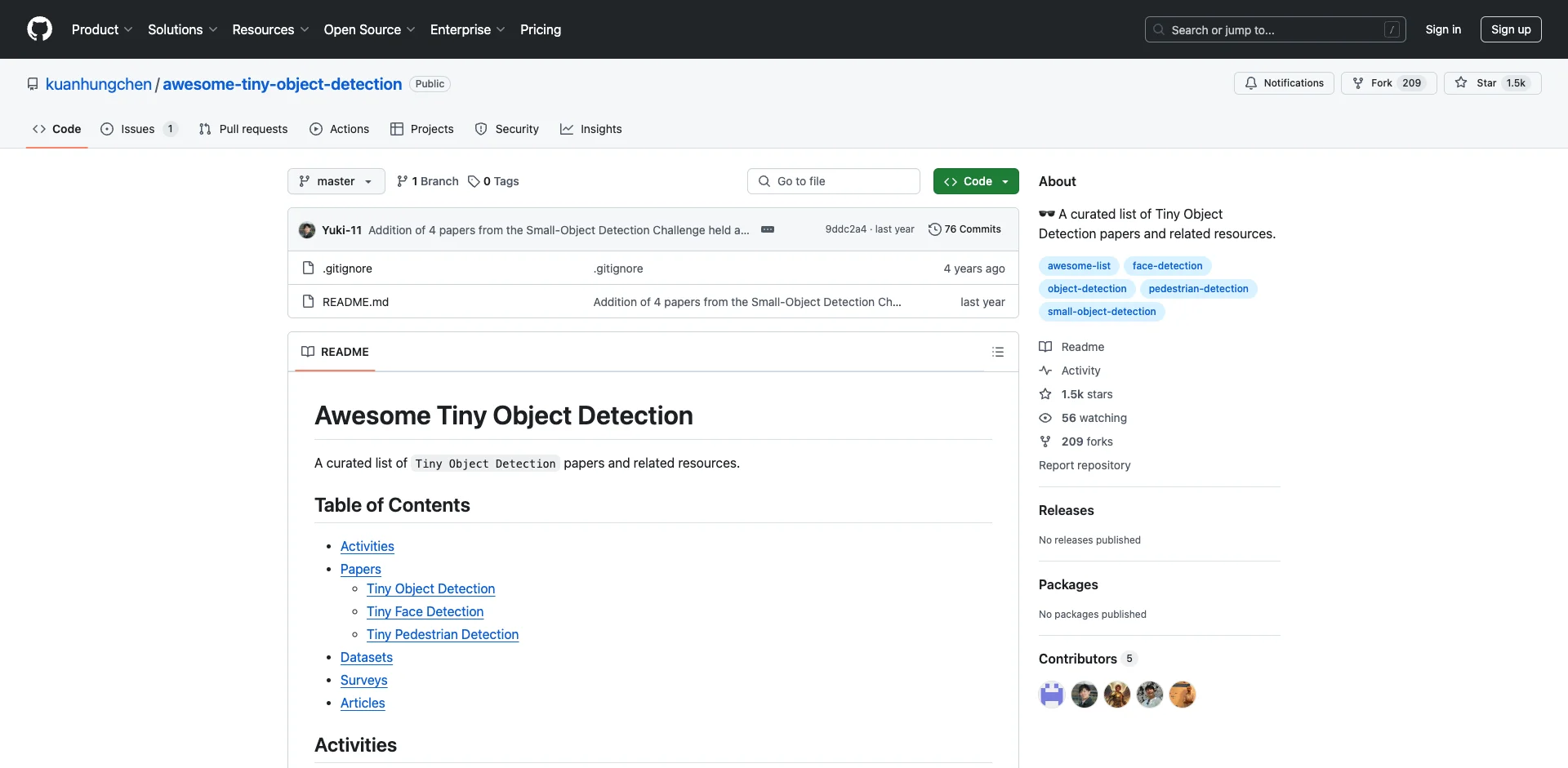Open the first contributor avatar

(x=1052, y=695)
